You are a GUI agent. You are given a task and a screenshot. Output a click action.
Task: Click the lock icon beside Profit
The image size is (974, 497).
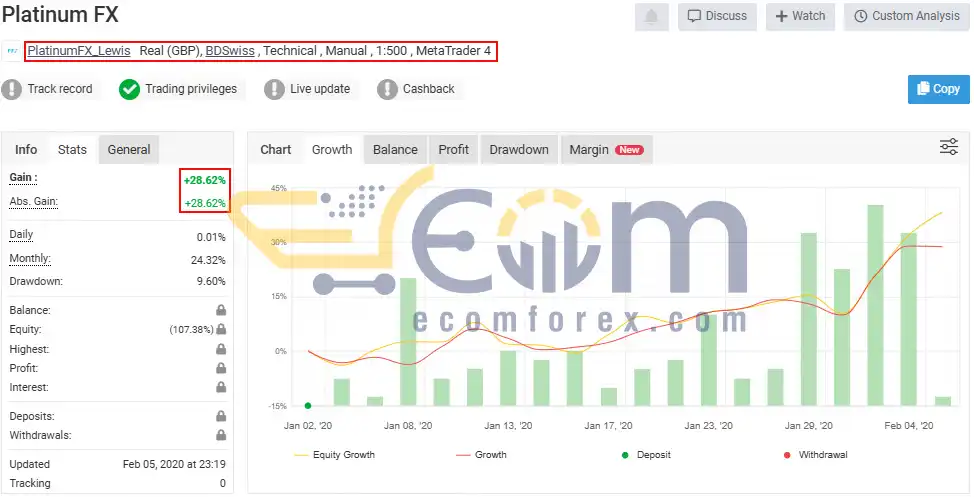click(x=221, y=368)
